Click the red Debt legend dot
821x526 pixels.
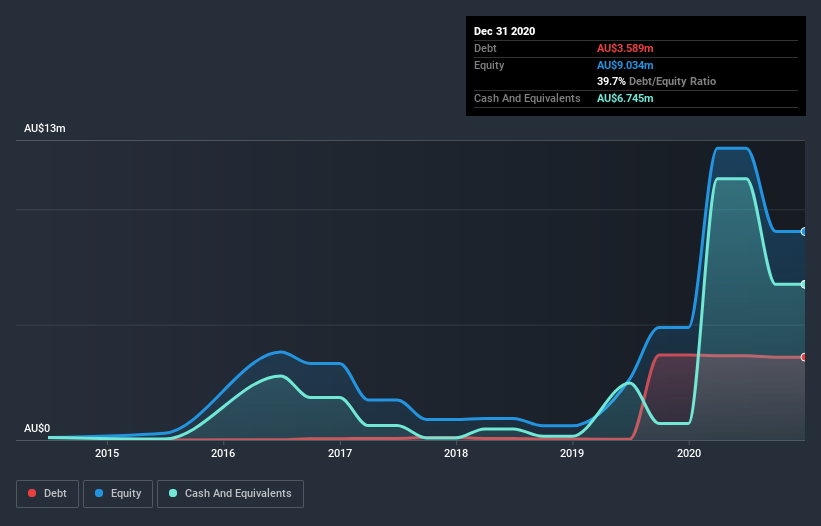pos(32,493)
